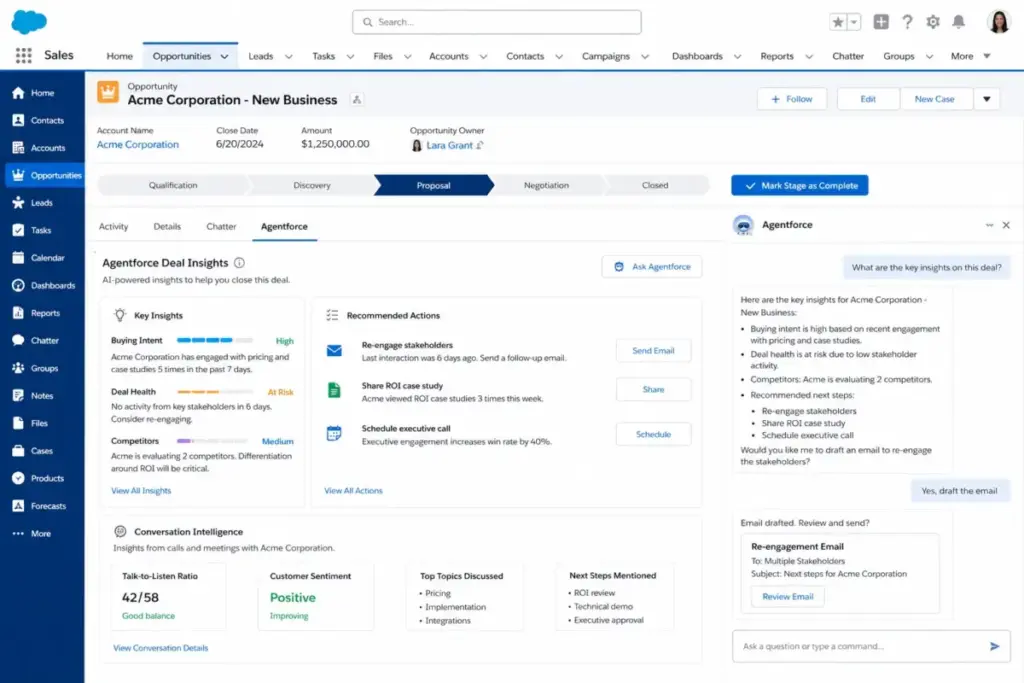Image resolution: width=1024 pixels, height=683 pixels.
Task: Open the Acme Corporation account link
Action: (138, 144)
